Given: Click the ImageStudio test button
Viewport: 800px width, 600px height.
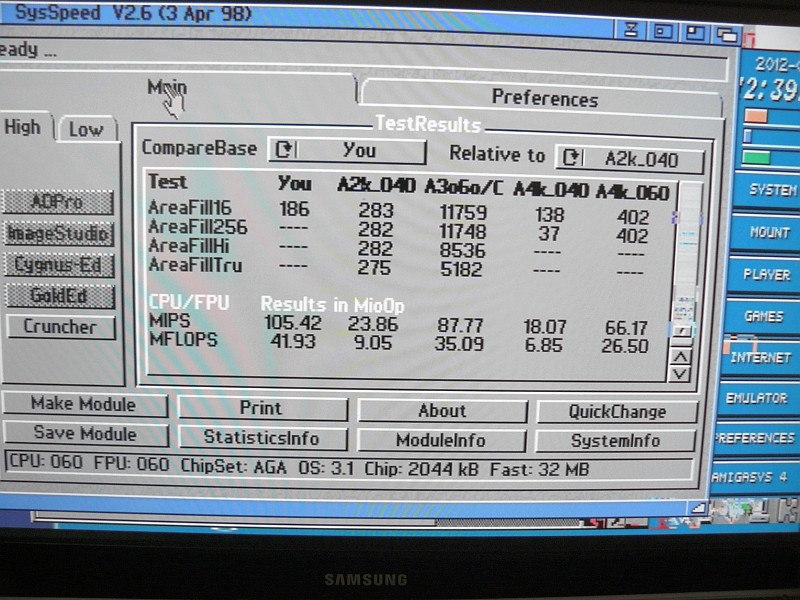Looking at the screenshot, I should pos(58,234).
